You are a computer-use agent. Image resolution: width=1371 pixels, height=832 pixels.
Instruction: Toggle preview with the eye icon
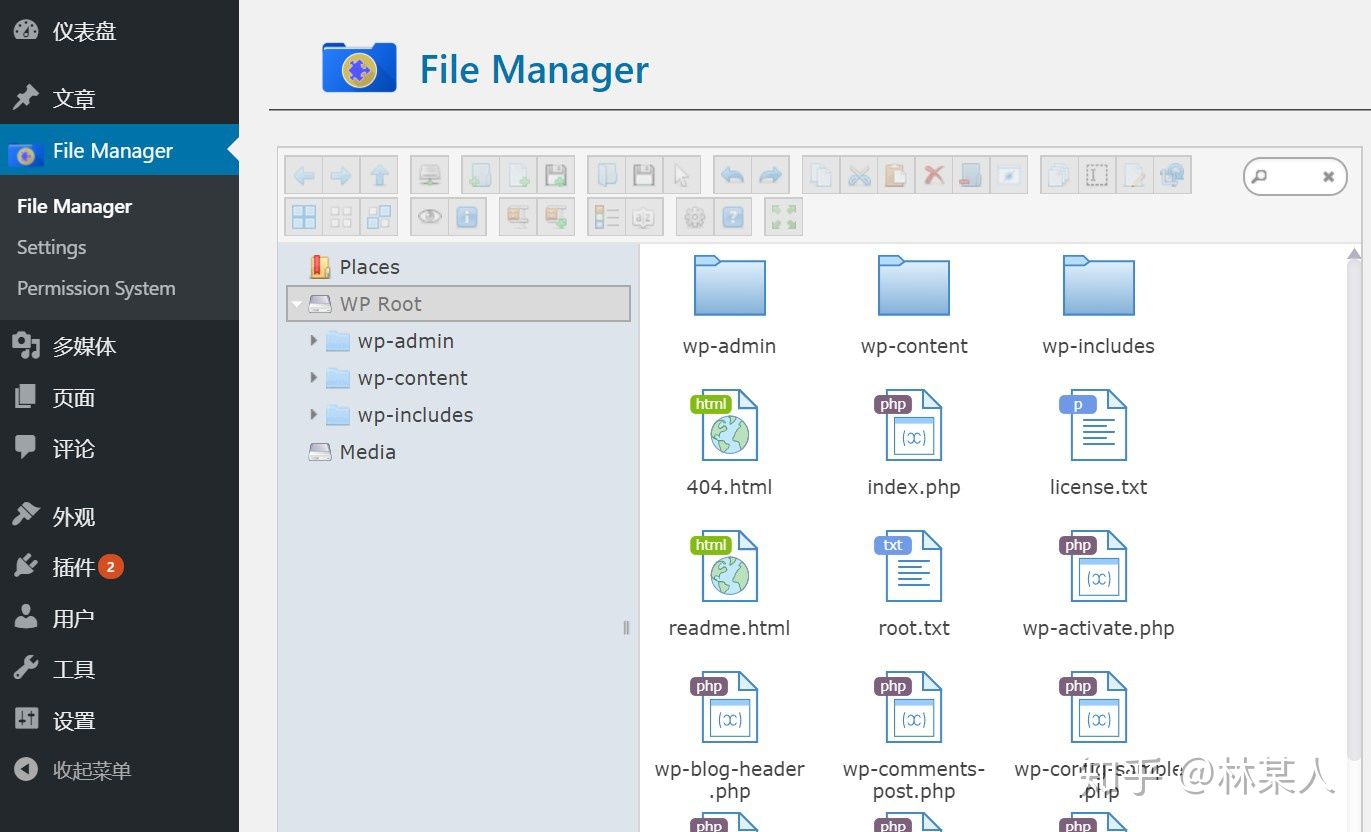[x=430, y=217]
